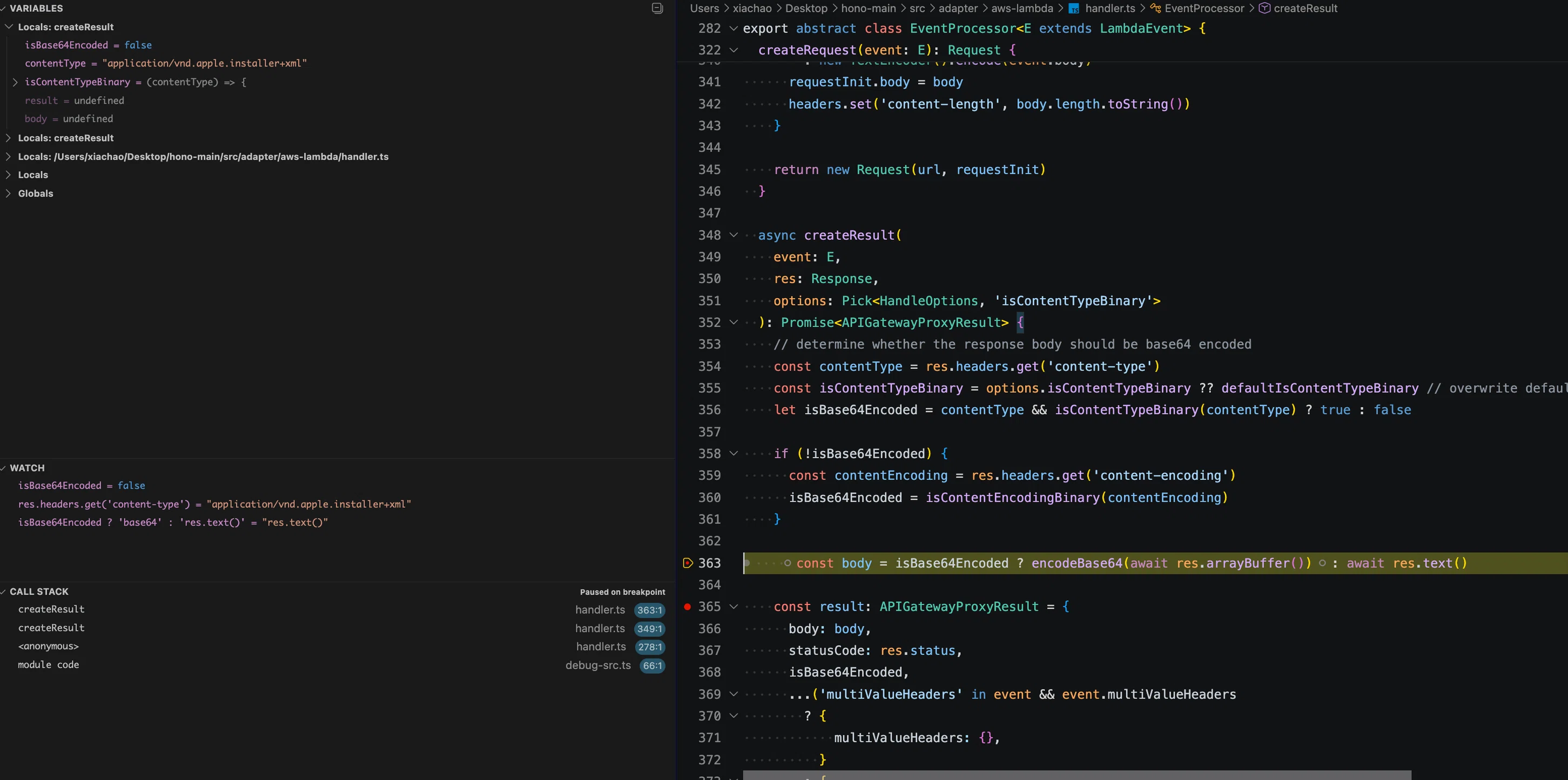This screenshot has height=780, width=1568.
Task: Expand the Globals scope
Action: [8, 193]
